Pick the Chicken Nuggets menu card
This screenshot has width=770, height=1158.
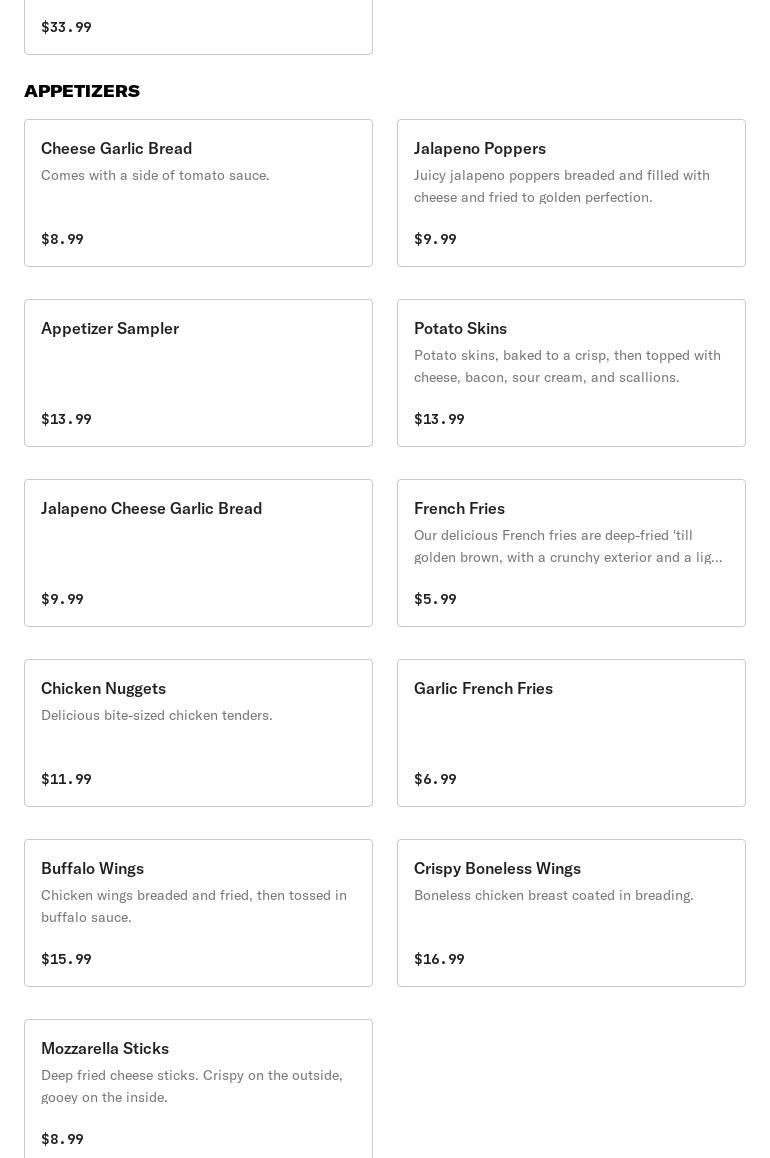tap(198, 733)
